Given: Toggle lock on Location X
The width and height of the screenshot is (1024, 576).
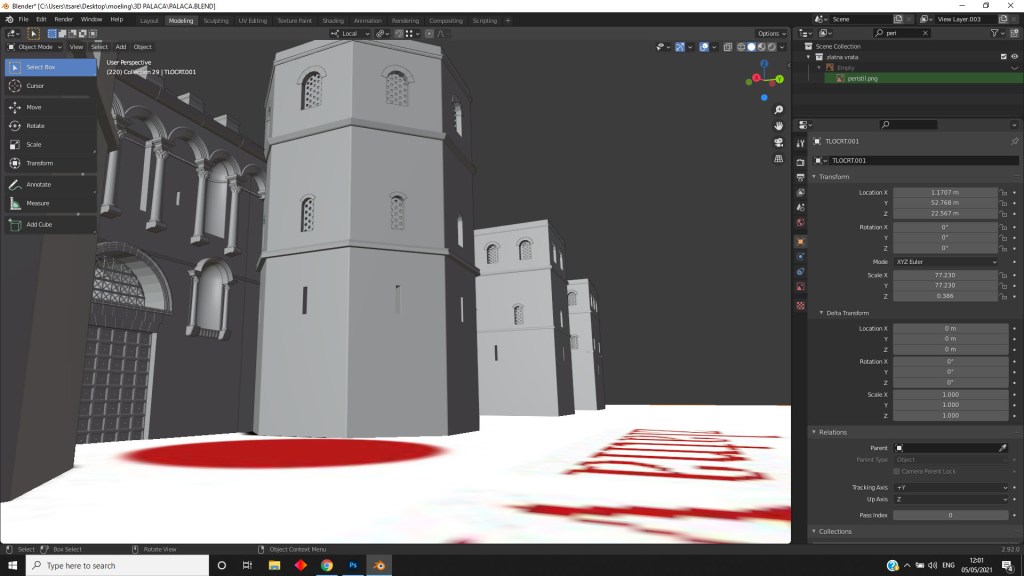Looking at the screenshot, I should point(1003,192).
